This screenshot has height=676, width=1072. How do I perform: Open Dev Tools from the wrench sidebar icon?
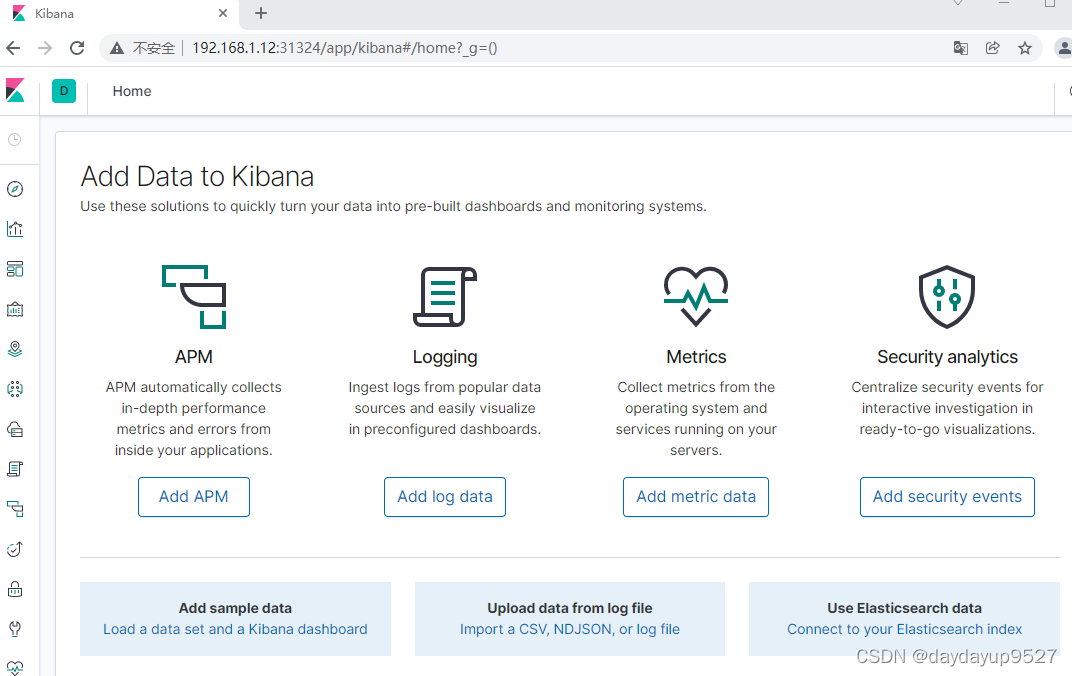click(15, 629)
